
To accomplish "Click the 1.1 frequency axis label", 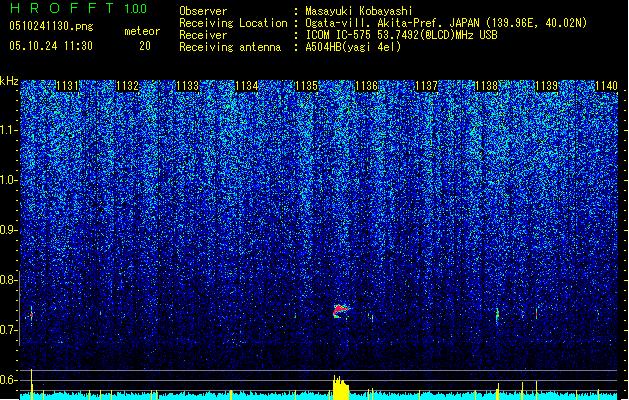I will point(9,130).
